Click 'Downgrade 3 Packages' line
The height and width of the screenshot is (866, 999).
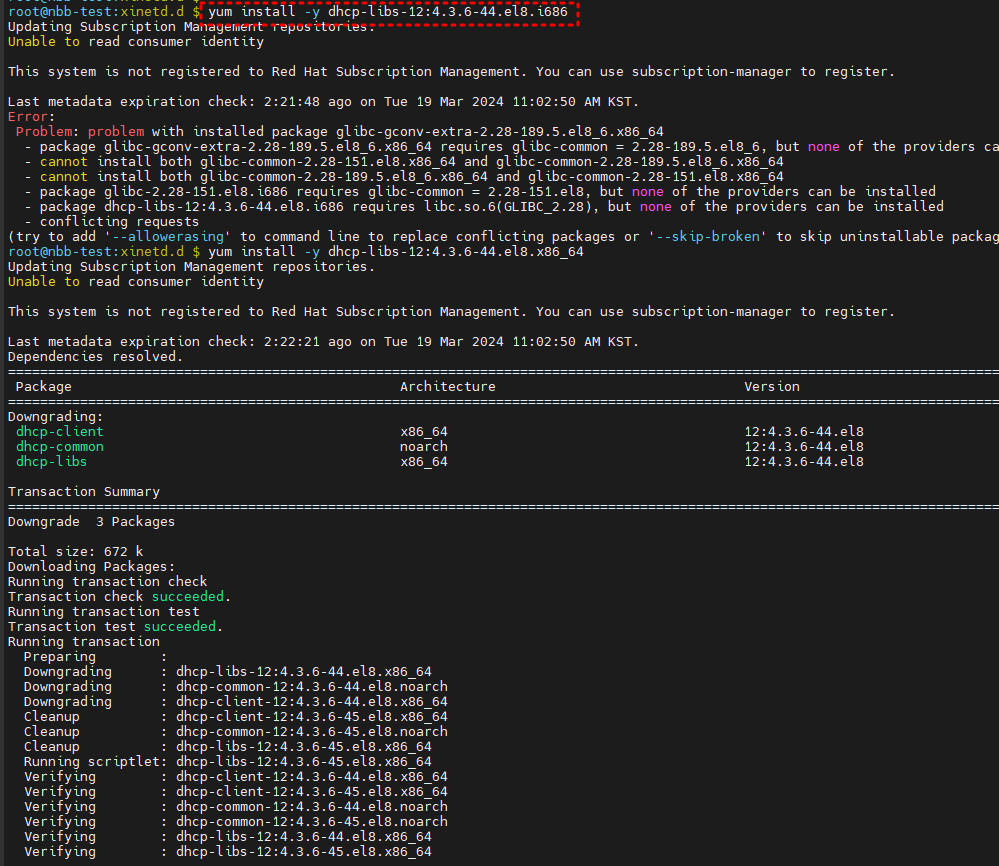tap(91, 522)
